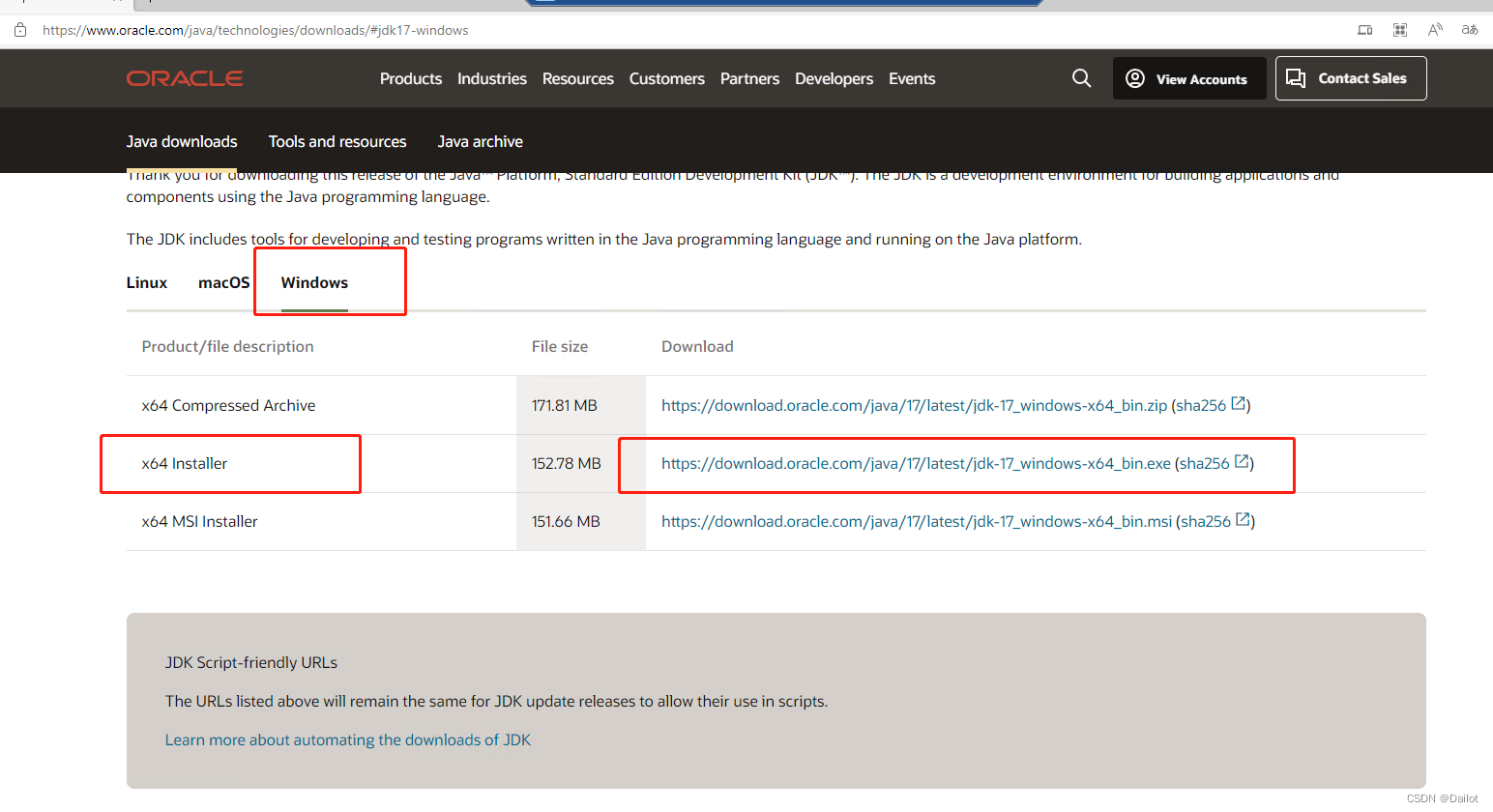Click the View Accounts button
This screenshot has height=812, width=1493.
coord(1189,78)
